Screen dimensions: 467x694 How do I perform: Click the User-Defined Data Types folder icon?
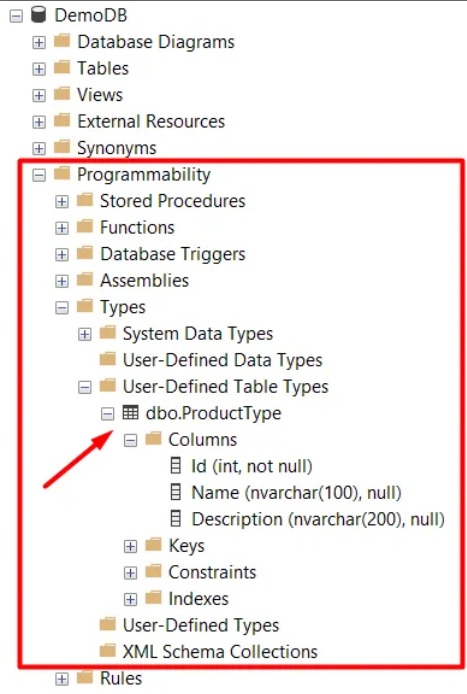coord(108,359)
